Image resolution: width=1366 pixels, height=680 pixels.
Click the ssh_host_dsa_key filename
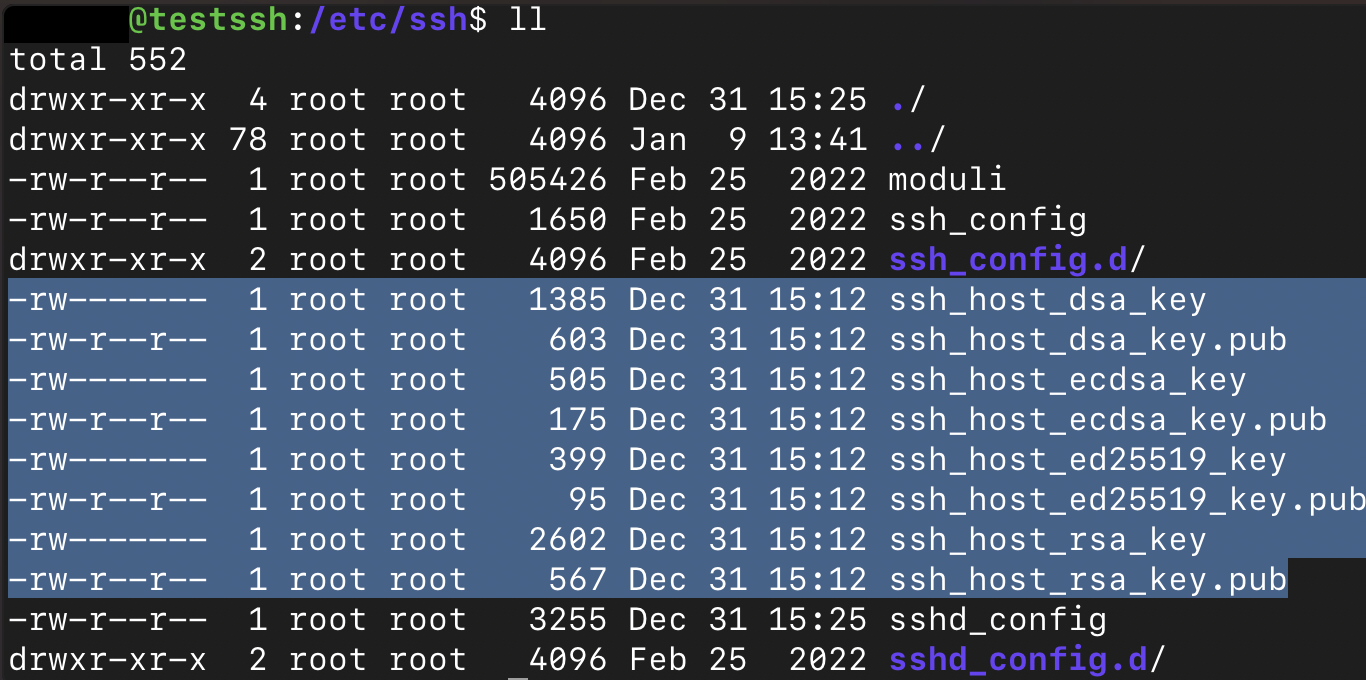click(1047, 299)
